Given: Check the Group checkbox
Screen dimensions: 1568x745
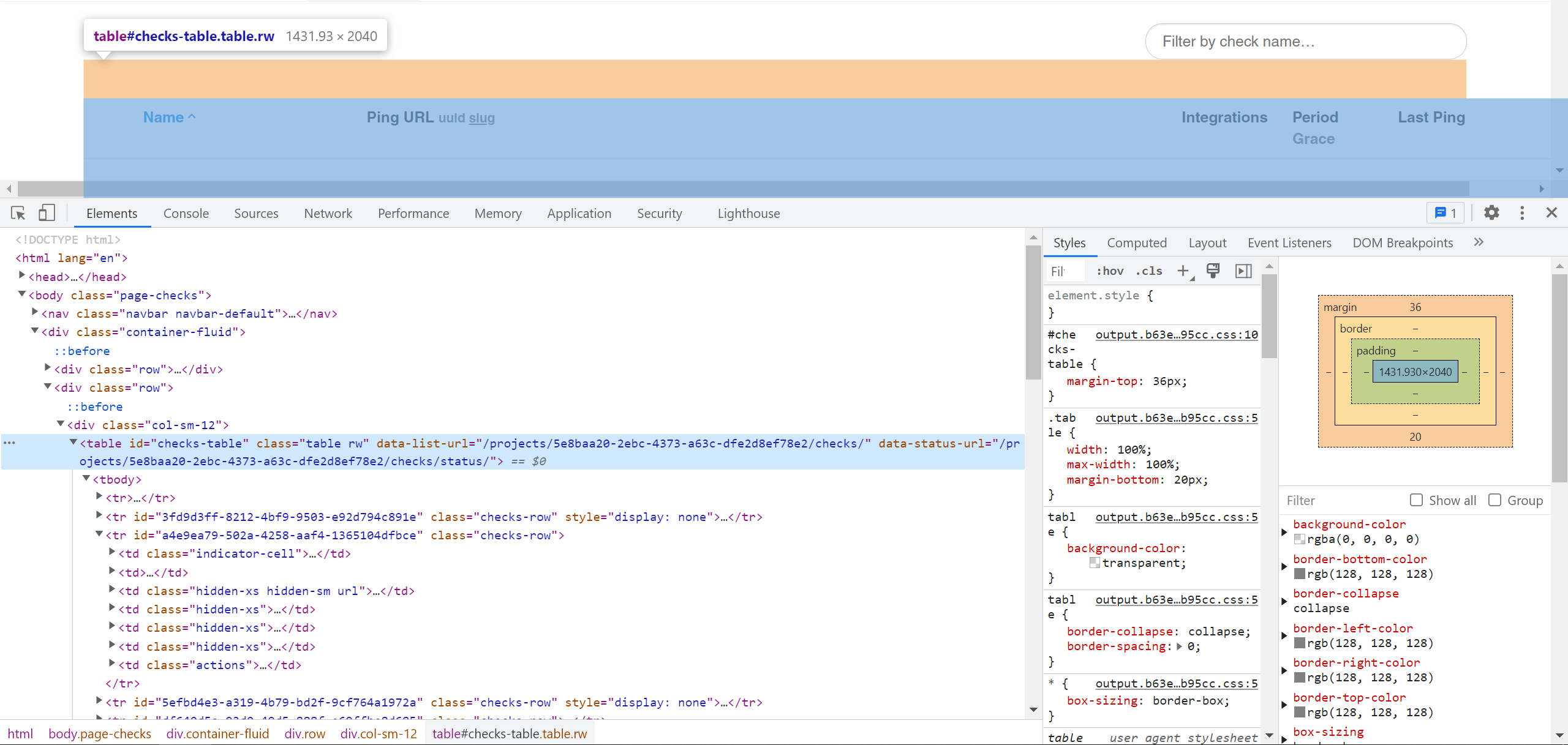Looking at the screenshot, I should tap(1494, 500).
